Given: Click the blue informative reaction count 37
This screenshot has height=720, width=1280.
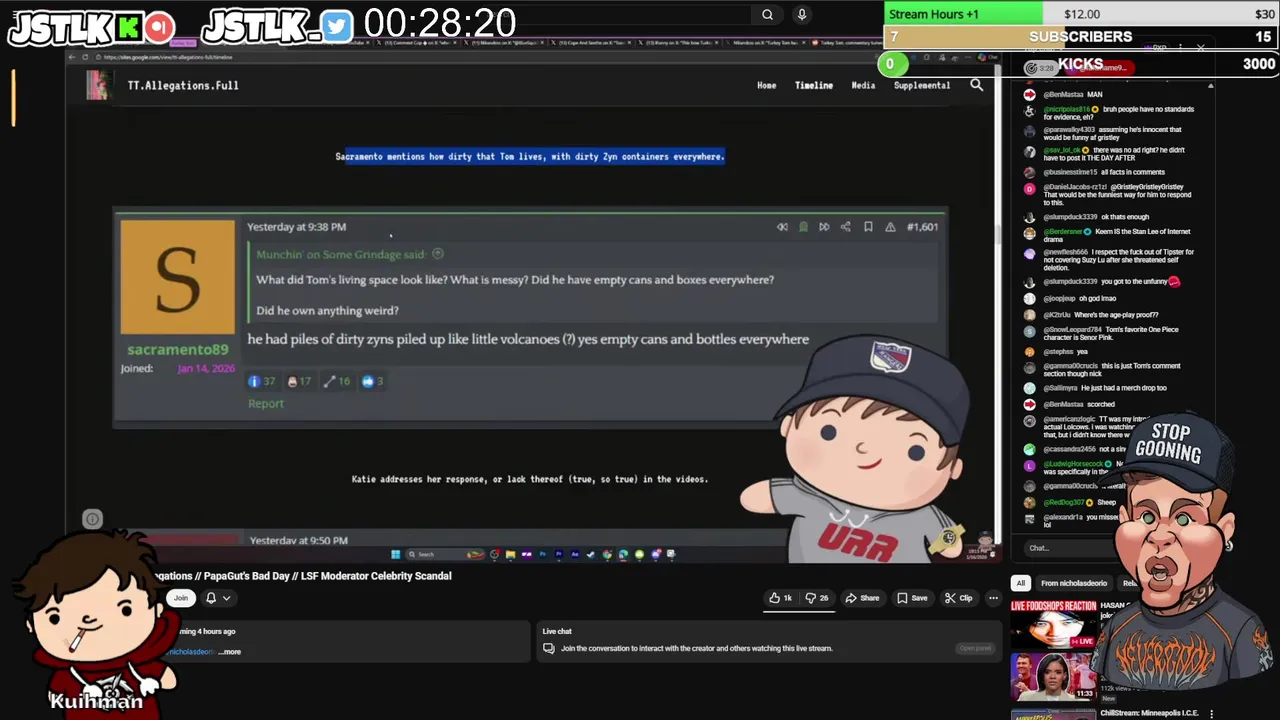Looking at the screenshot, I should point(261,381).
